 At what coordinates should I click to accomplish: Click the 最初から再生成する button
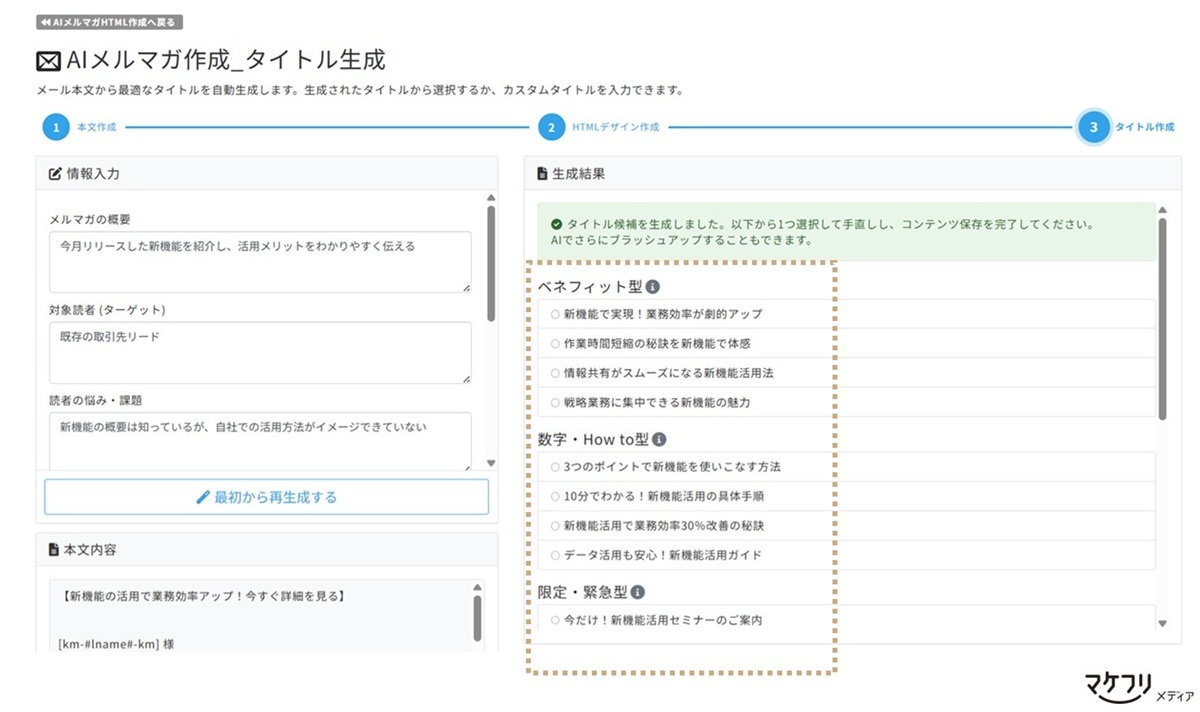pyautogui.click(x=267, y=497)
